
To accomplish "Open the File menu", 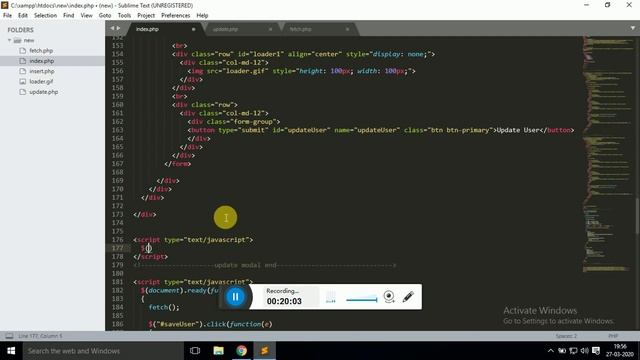I will click(x=7, y=16).
